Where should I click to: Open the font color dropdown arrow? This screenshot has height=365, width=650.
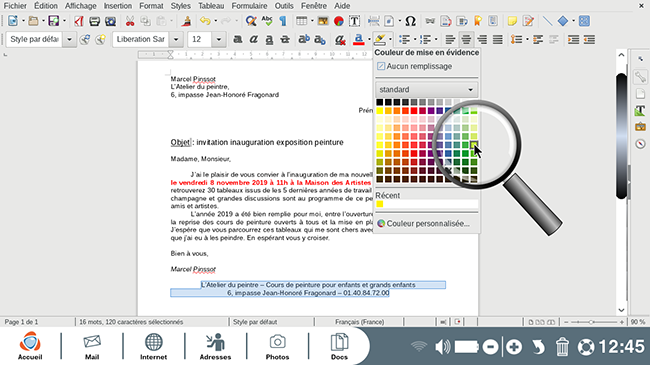coord(369,39)
